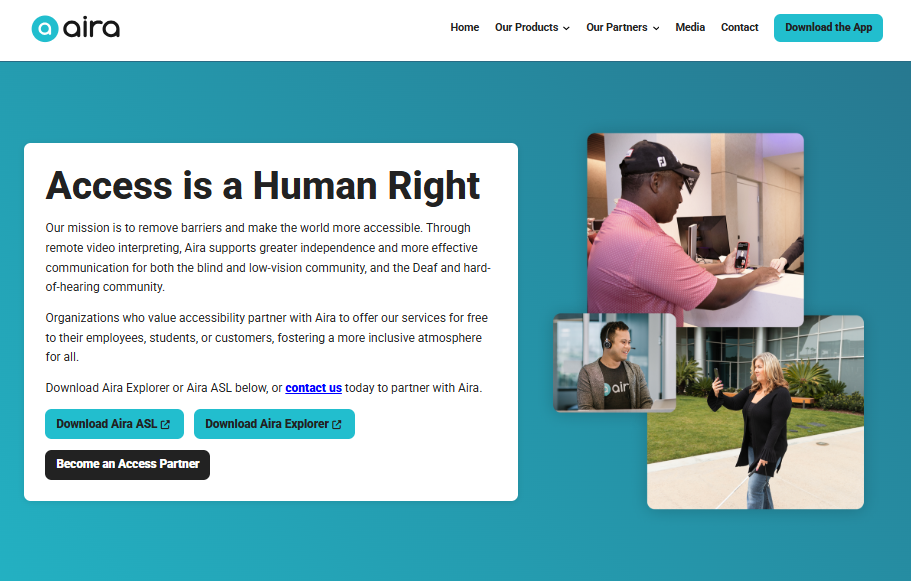Expand the Our Partners dropdown
This screenshot has height=581, width=911.
pos(617,27)
